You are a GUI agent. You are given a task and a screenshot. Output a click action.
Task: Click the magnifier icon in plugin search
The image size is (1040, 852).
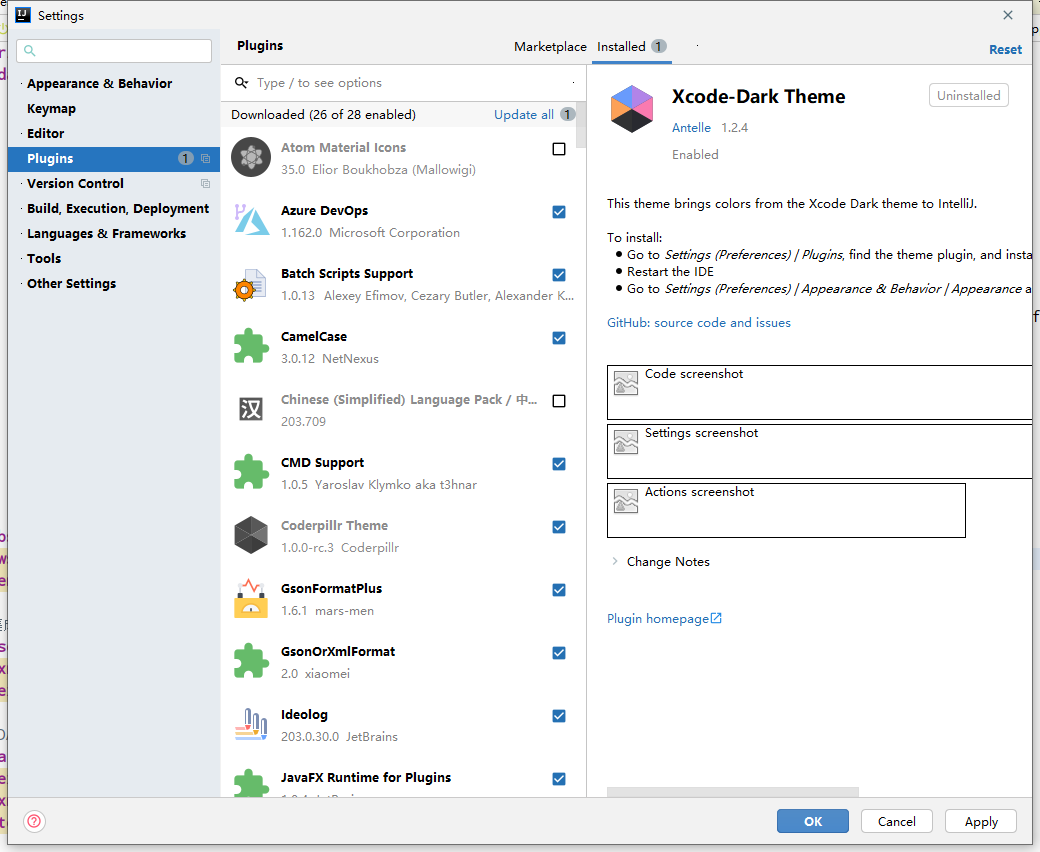pos(241,83)
